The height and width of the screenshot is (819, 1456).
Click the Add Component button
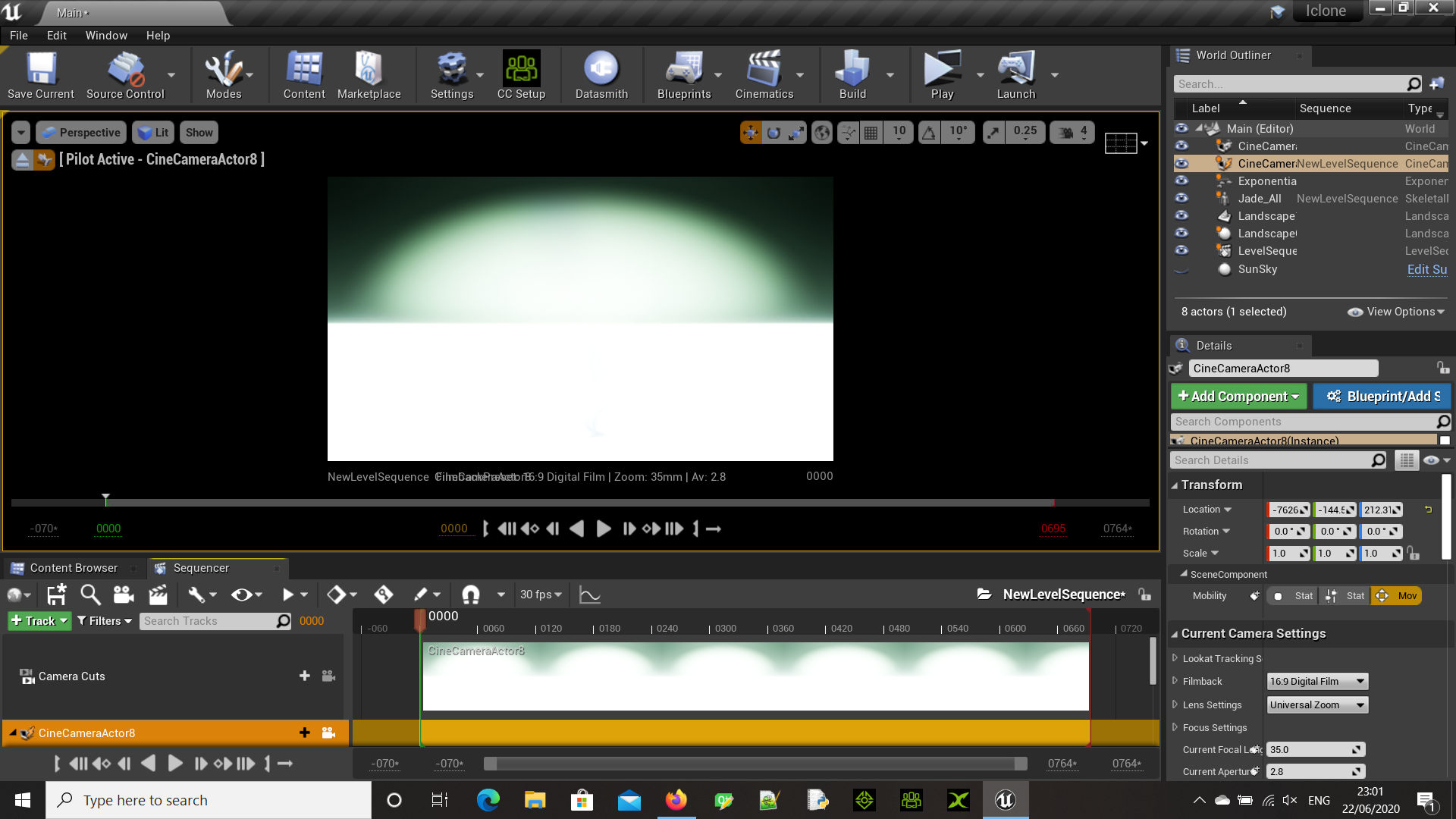[x=1239, y=397]
